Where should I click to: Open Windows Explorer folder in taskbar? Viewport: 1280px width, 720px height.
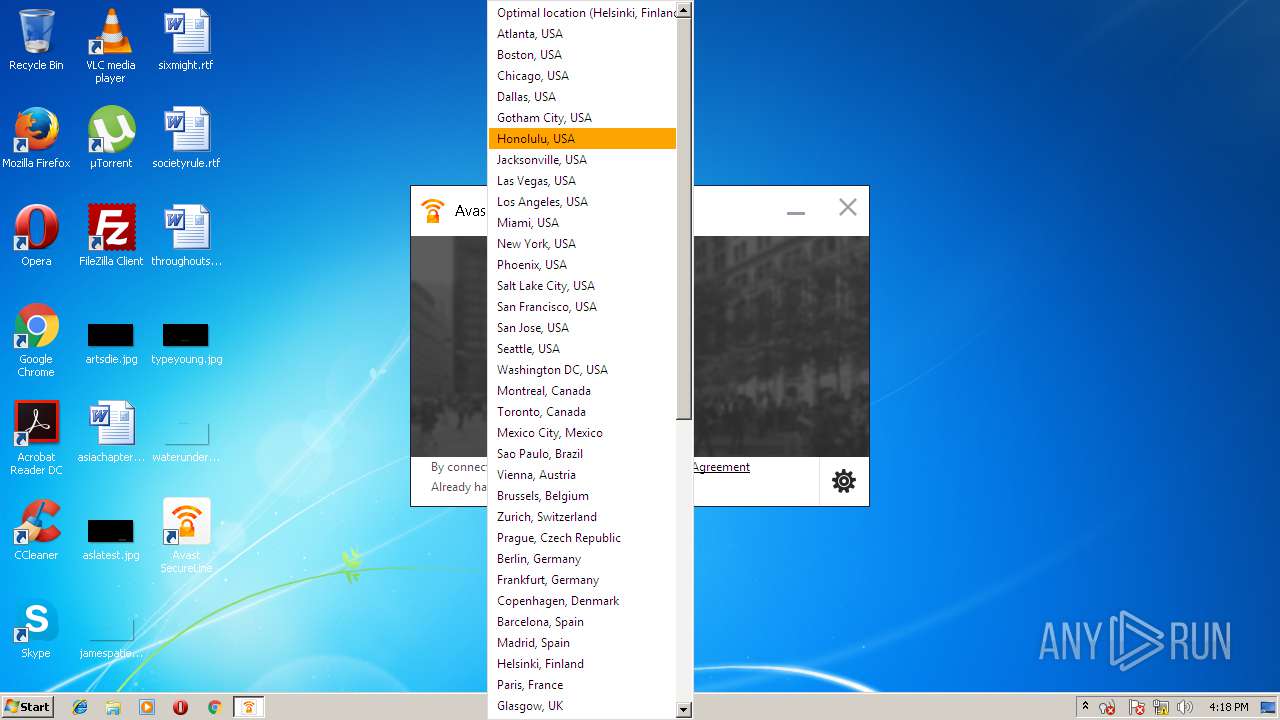tap(113, 707)
